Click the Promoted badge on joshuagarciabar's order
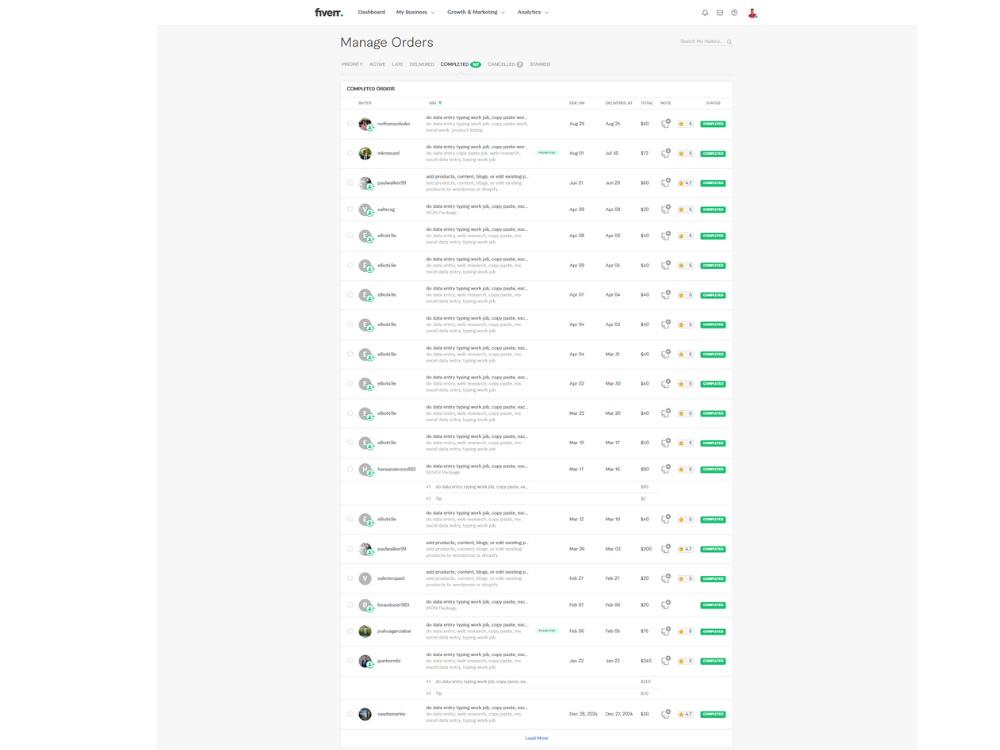This screenshot has height=750, width=1000. coord(547,631)
